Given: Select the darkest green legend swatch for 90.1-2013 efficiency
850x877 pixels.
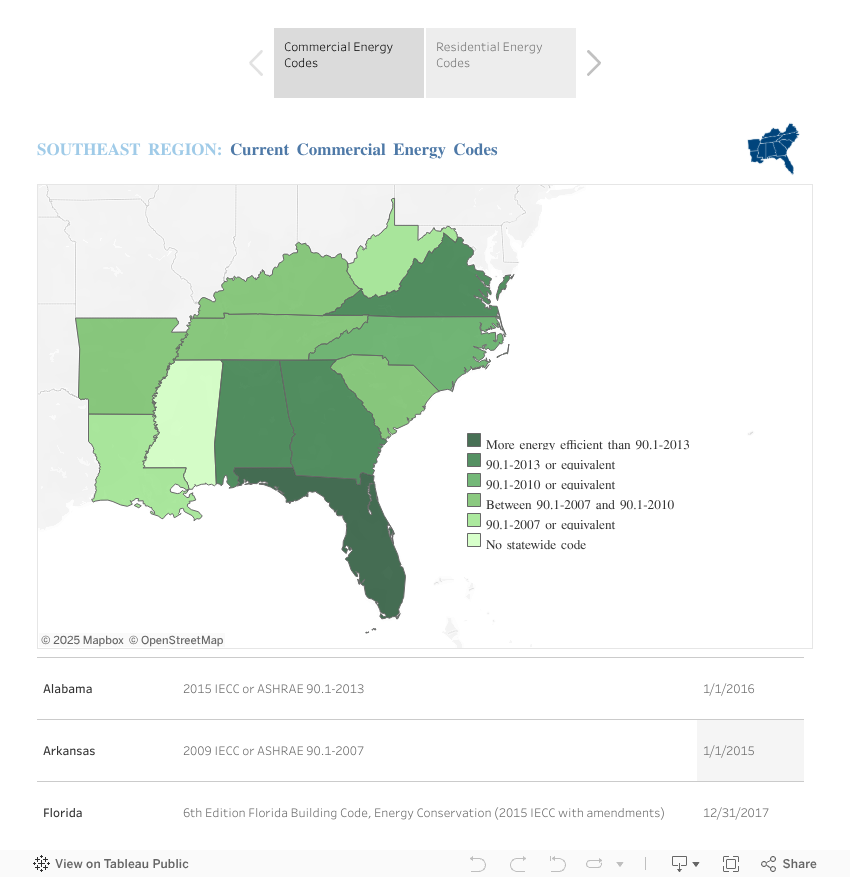Looking at the screenshot, I should click(x=472, y=444).
